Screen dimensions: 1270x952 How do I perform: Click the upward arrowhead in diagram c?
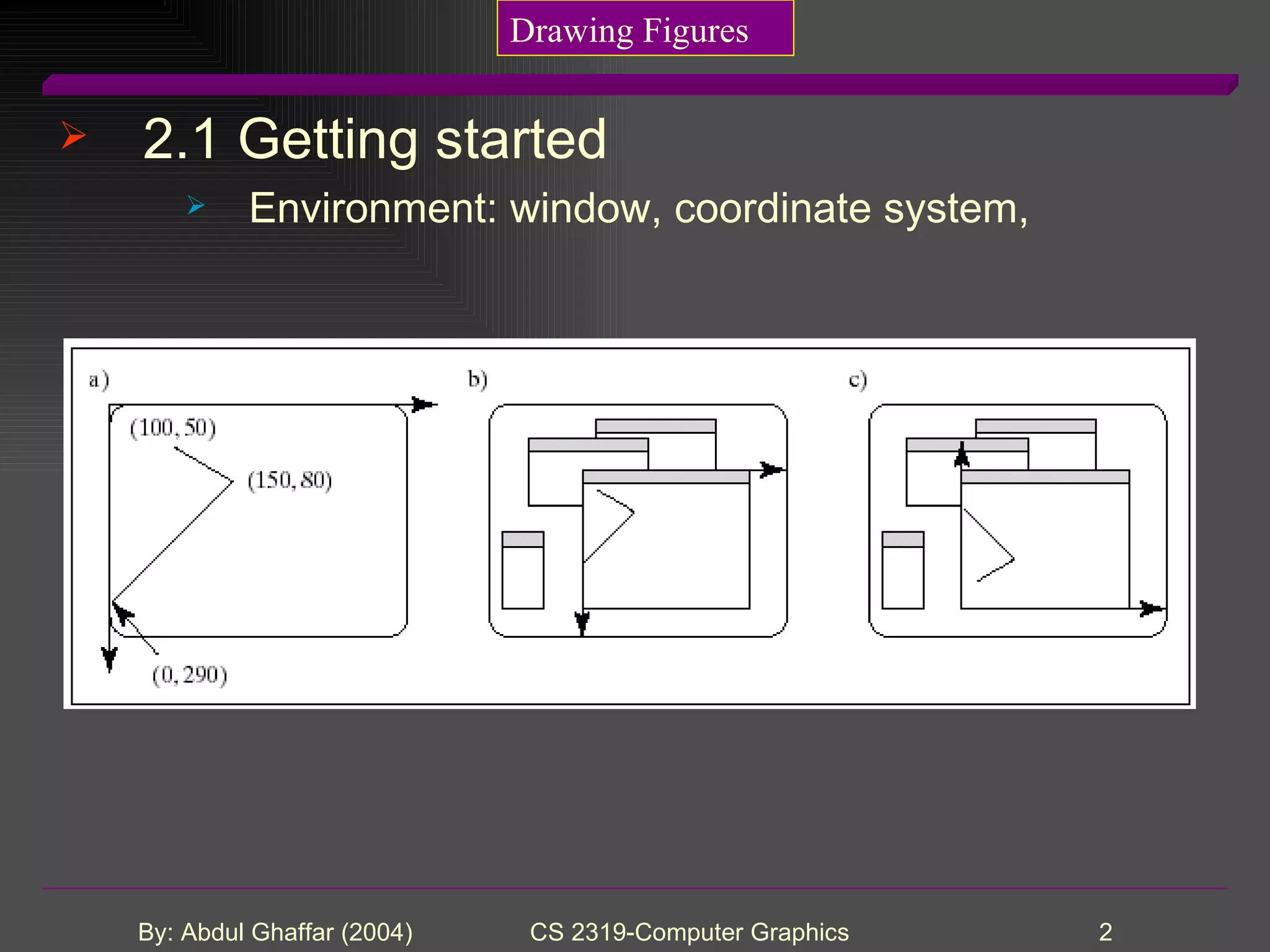coord(962,456)
